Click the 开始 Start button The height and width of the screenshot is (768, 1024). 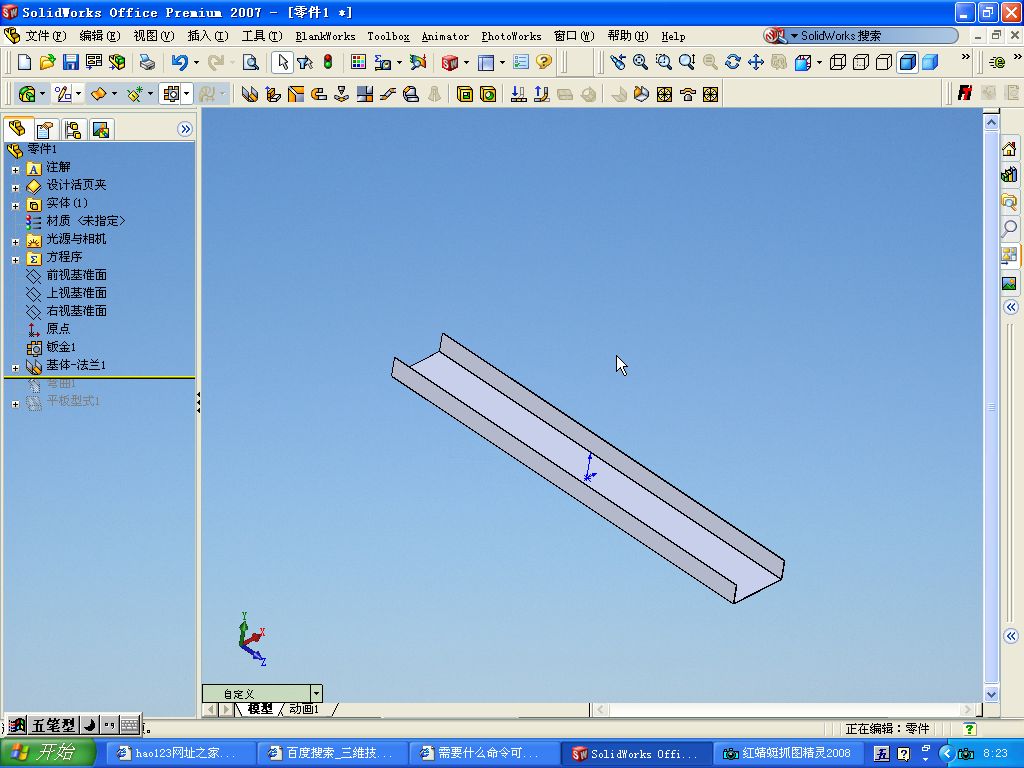47,753
